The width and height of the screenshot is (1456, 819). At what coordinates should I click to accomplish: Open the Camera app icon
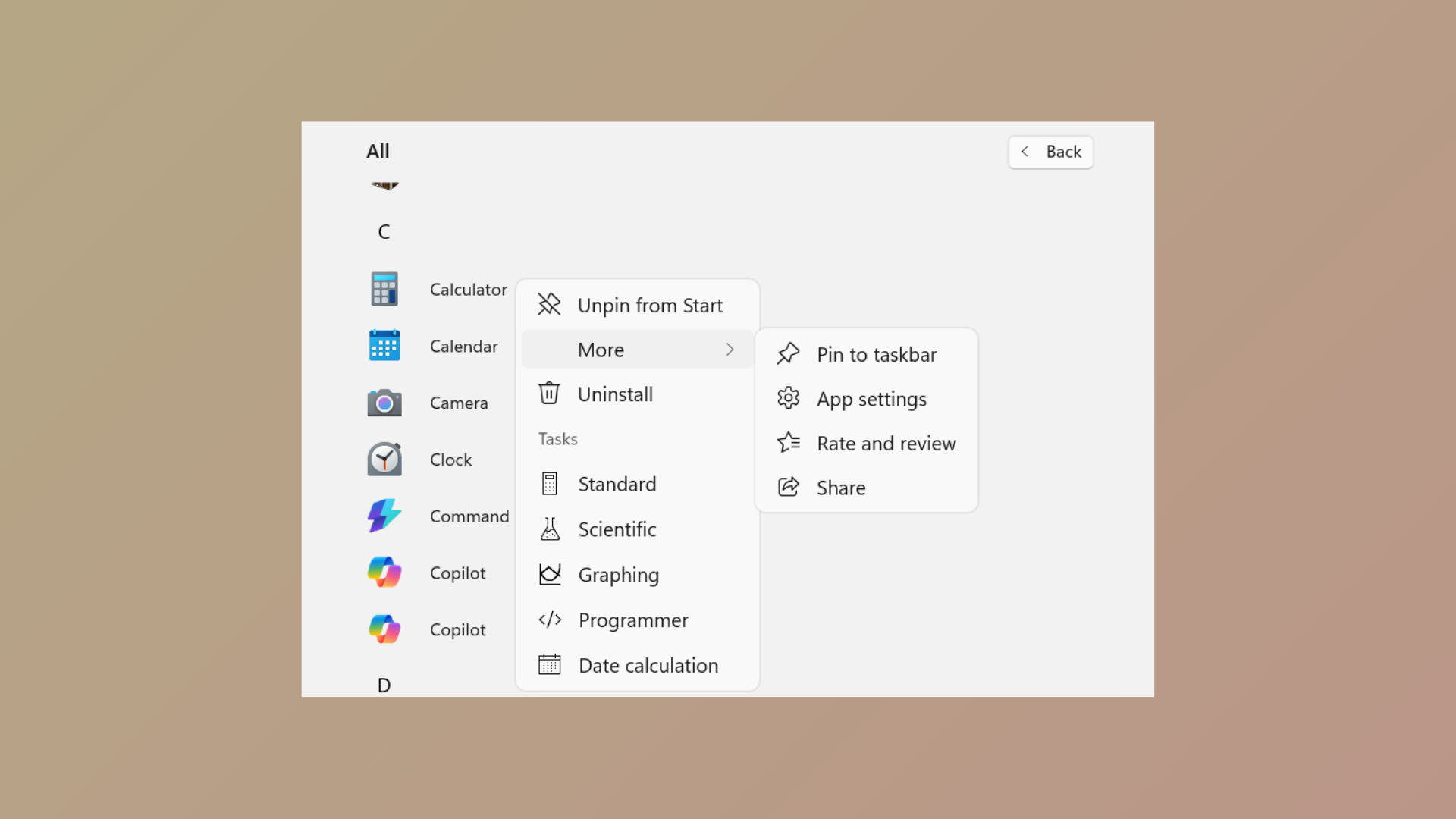point(384,403)
